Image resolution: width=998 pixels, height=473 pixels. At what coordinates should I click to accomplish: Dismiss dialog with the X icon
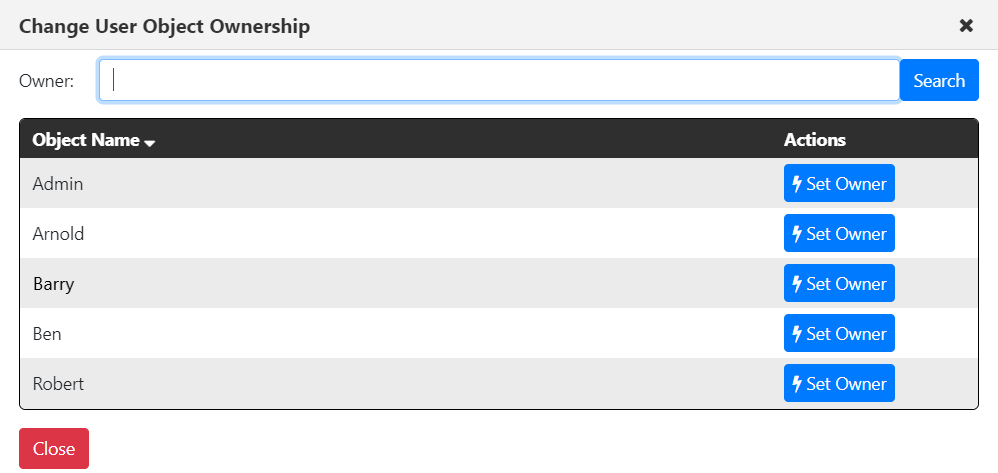click(x=966, y=25)
